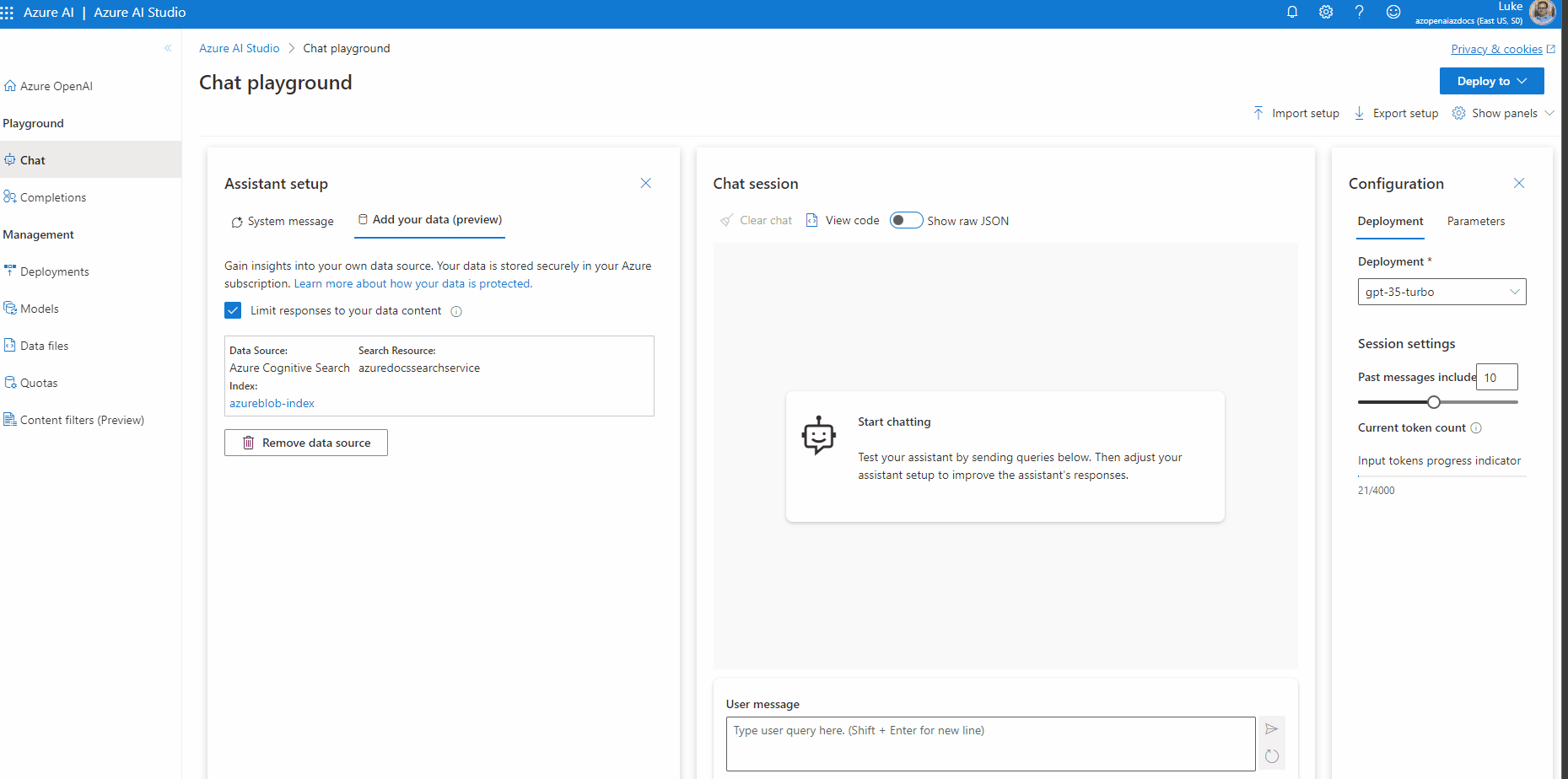The width and height of the screenshot is (1568, 779).
Task: Click info icon beside Current token count
Action: [1476, 428]
